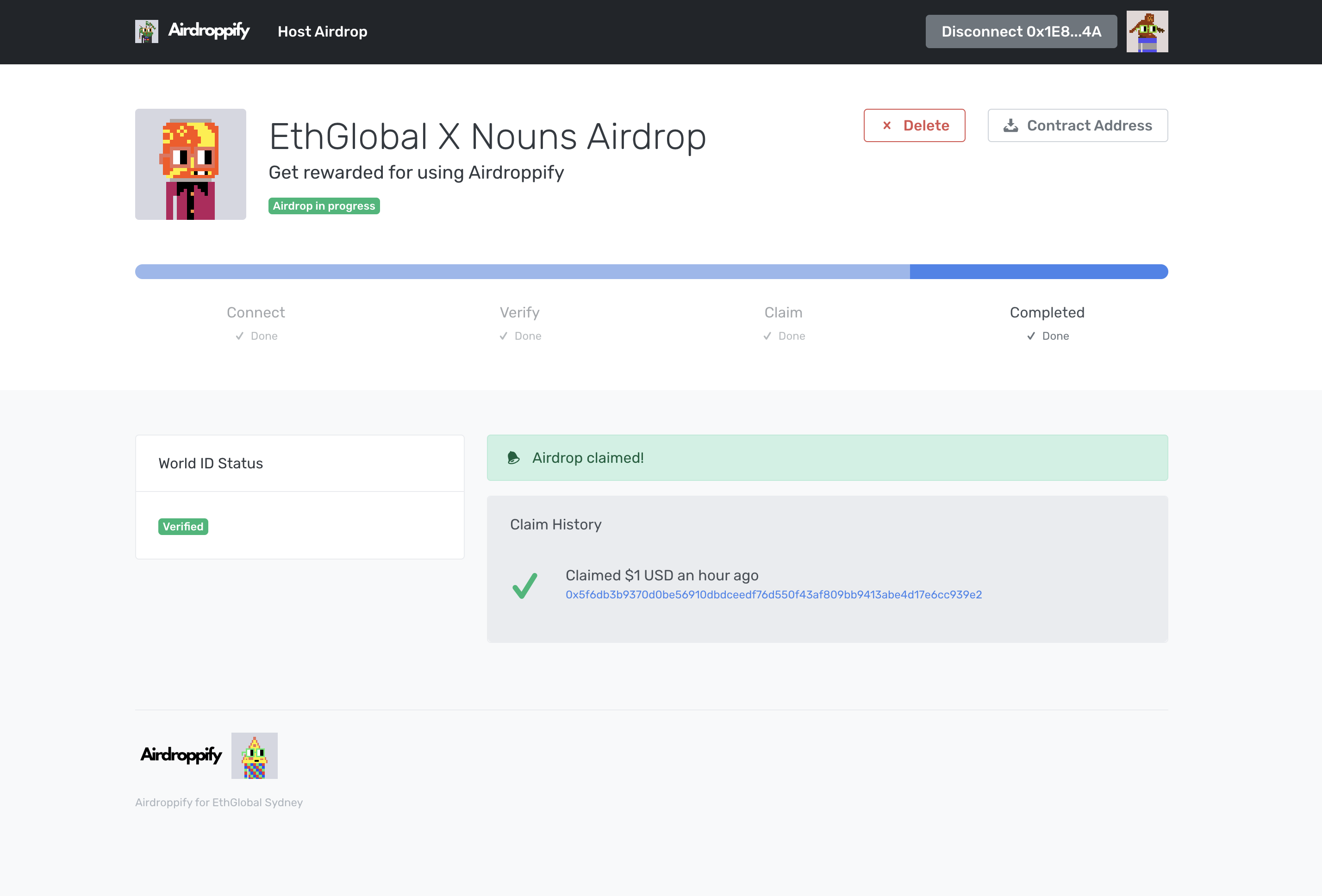Click the 'Airdrop in progress' badge
Screen dimensions: 1322x896
point(324,206)
